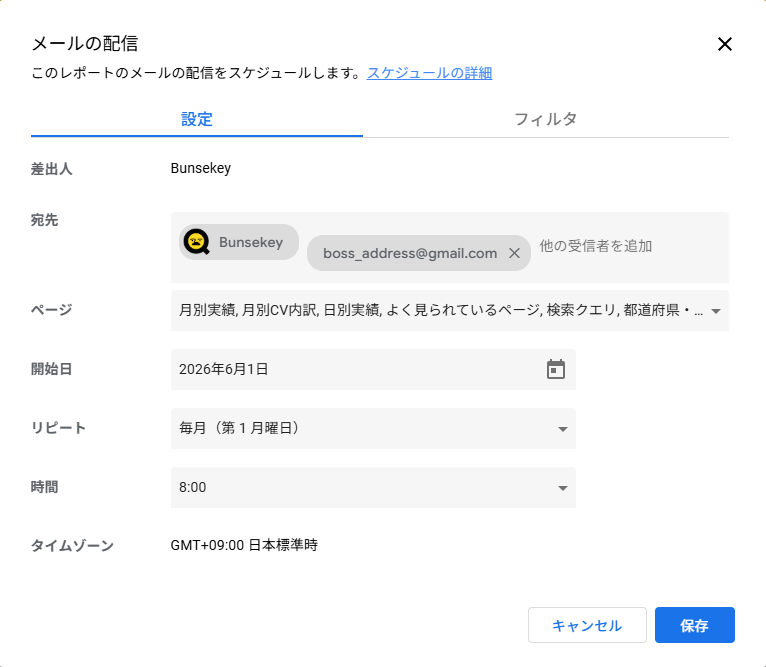Click the 保存 button

(x=695, y=625)
